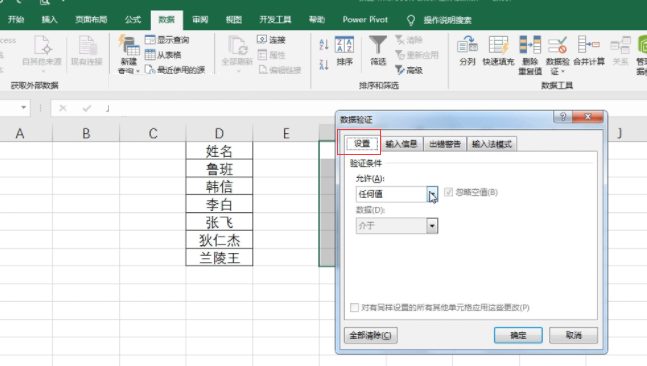Open the Developer ribbon tab
This screenshot has height=366, width=647.
click(x=275, y=19)
